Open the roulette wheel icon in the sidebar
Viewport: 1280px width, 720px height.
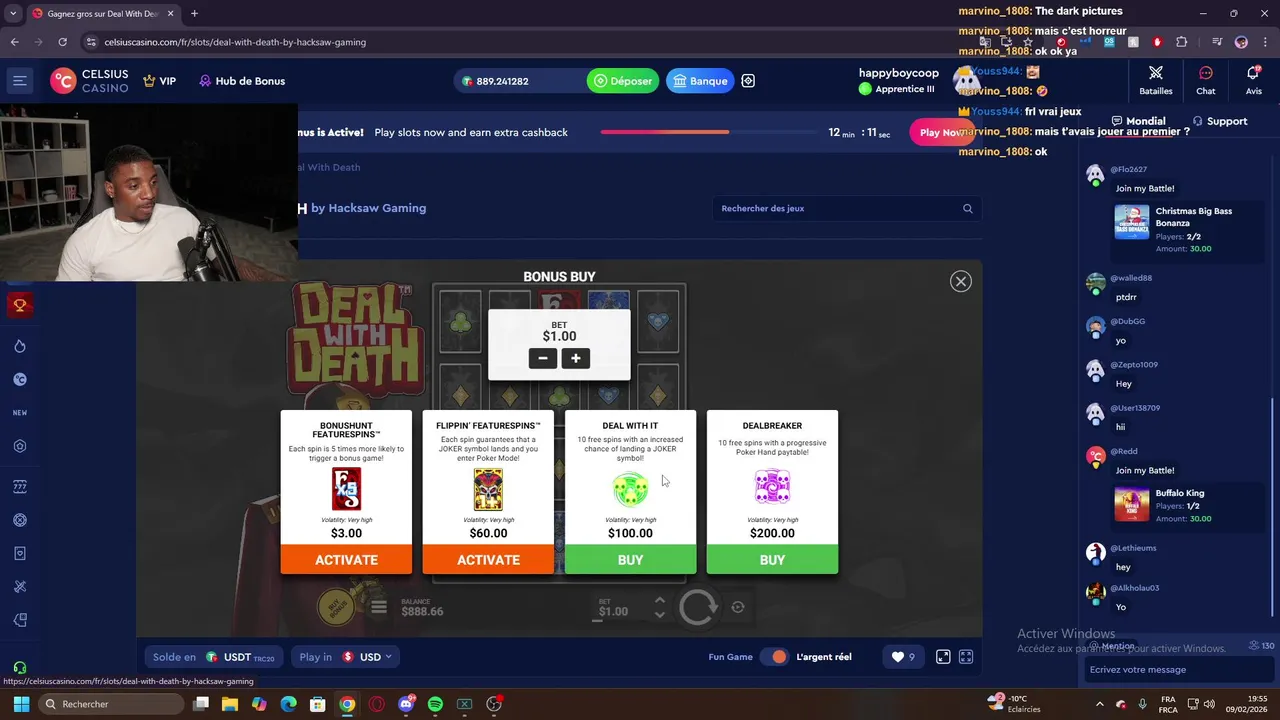(x=20, y=520)
